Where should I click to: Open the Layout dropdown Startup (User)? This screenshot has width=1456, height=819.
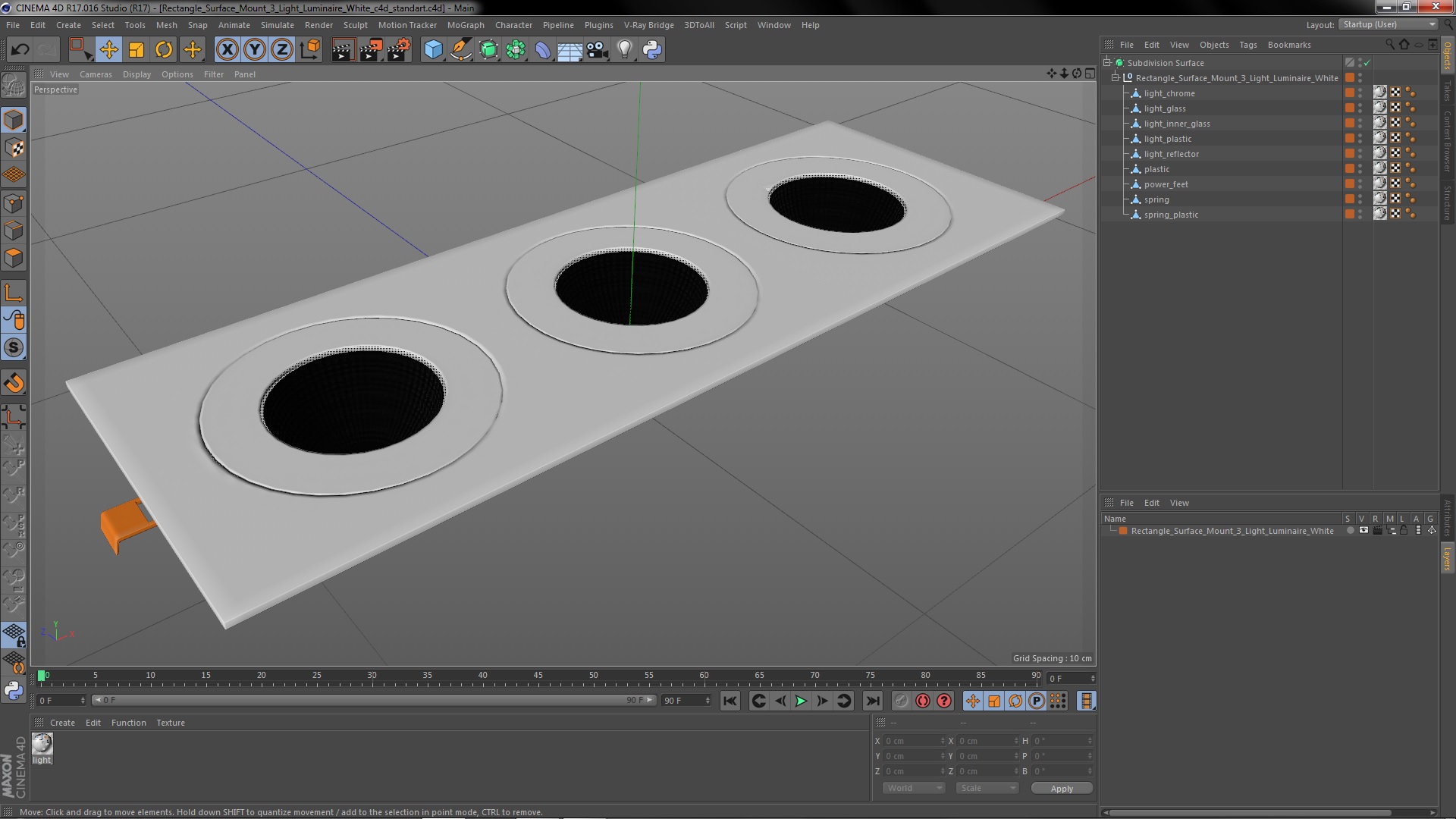tap(1389, 25)
